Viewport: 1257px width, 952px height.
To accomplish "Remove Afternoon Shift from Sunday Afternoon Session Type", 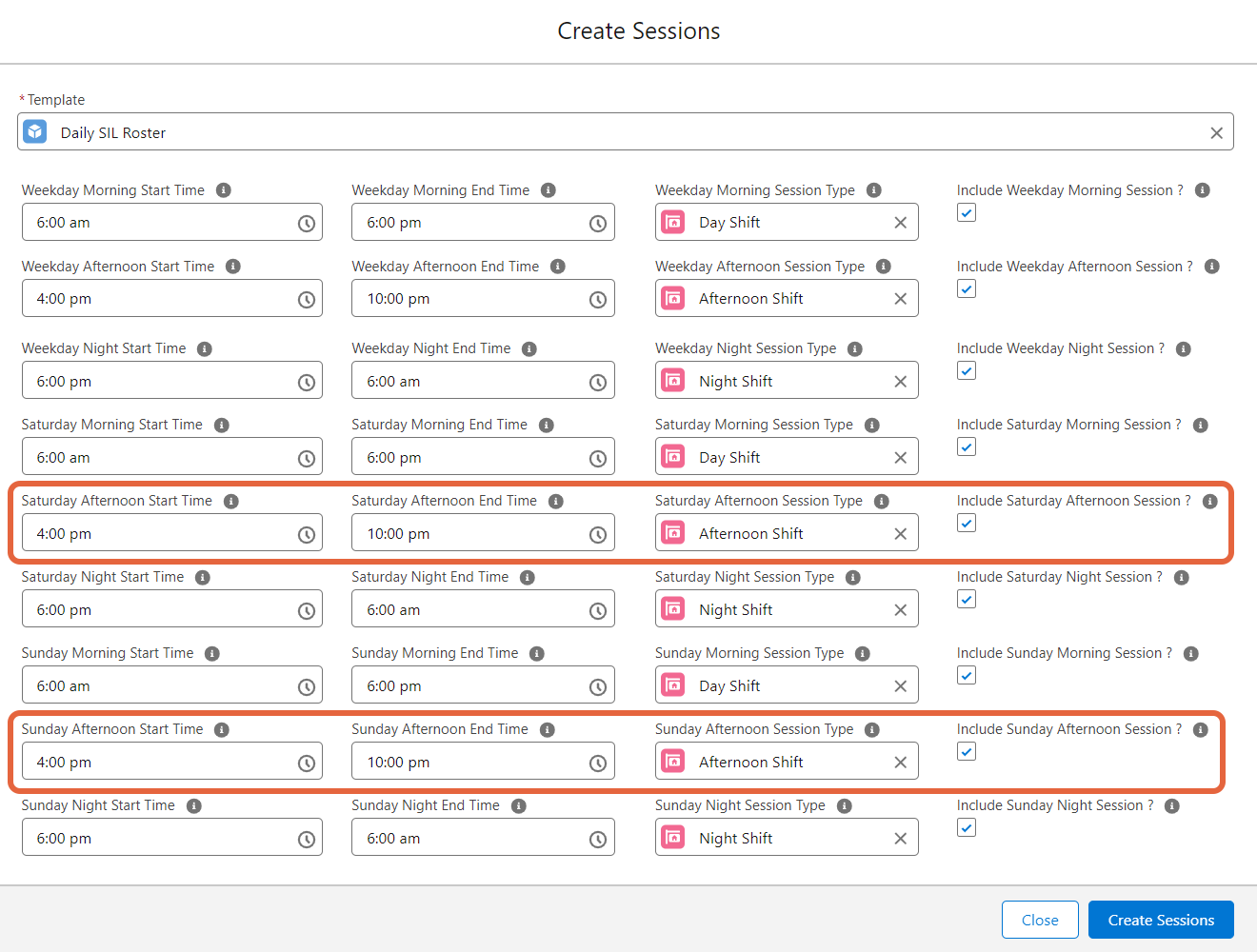I will 900,761.
